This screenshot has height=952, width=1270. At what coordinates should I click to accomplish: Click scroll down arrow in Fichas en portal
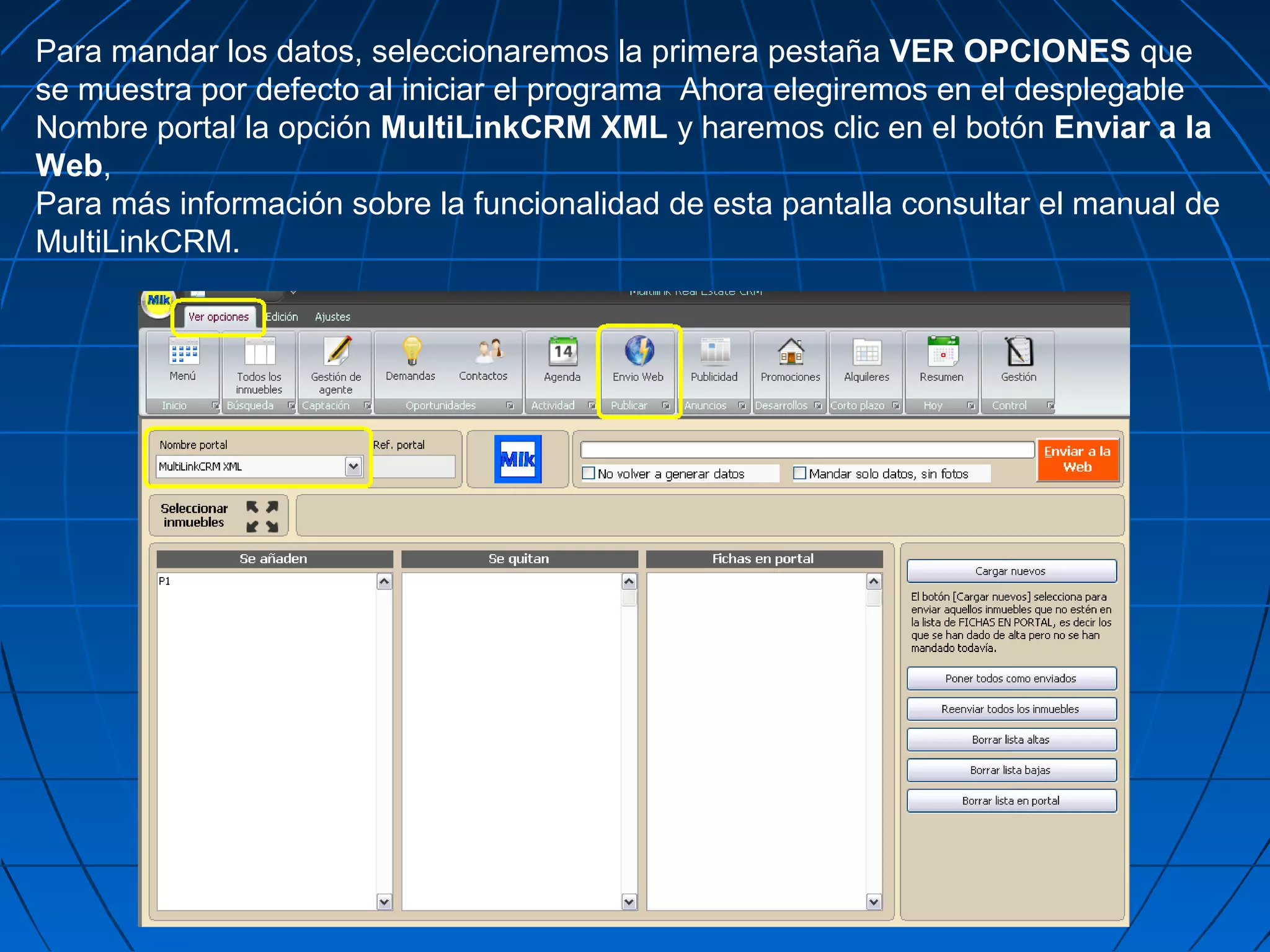pyautogui.click(x=874, y=902)
